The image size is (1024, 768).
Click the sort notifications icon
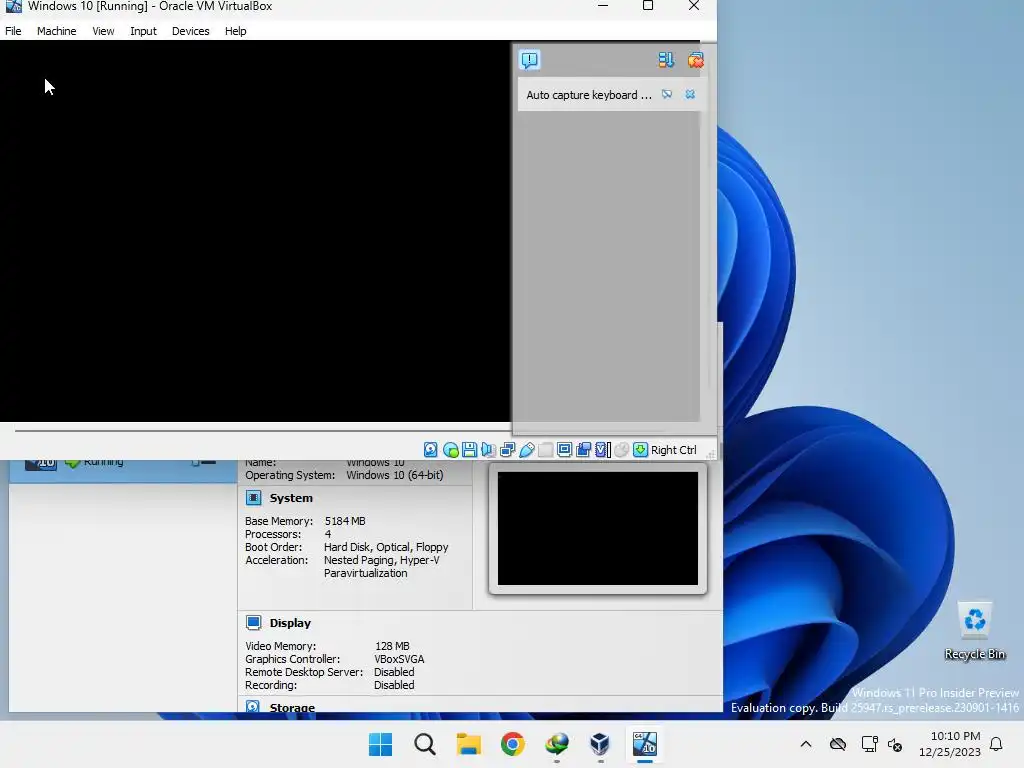point(665,60)
